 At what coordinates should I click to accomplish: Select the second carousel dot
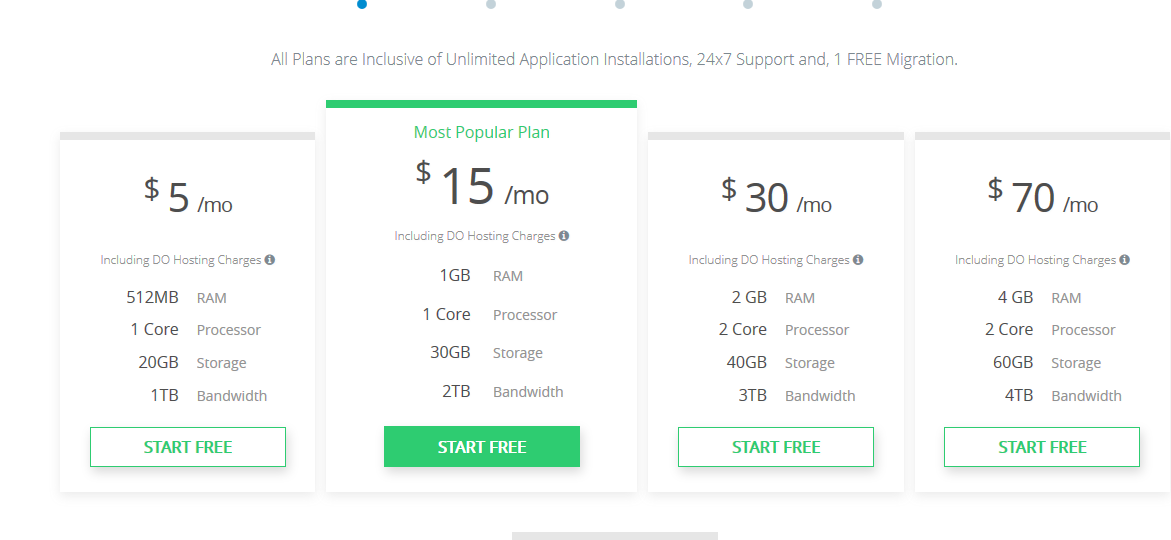coord(491,4)
